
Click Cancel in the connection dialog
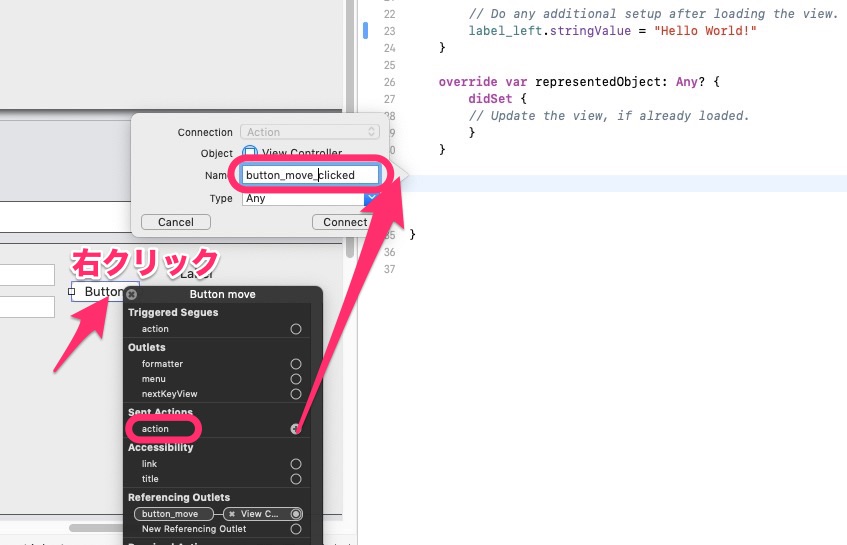click(x=176, y=222)
